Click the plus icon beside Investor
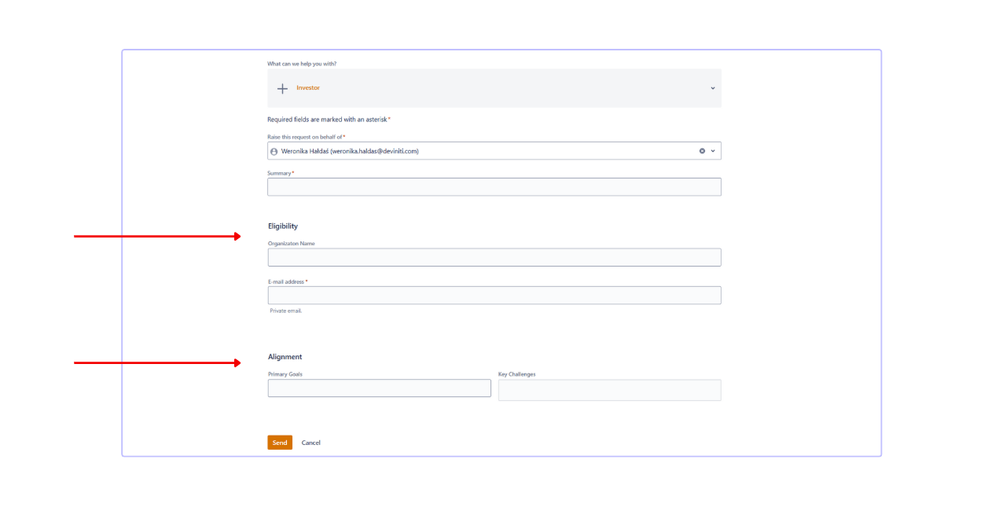 coord(282,89)
